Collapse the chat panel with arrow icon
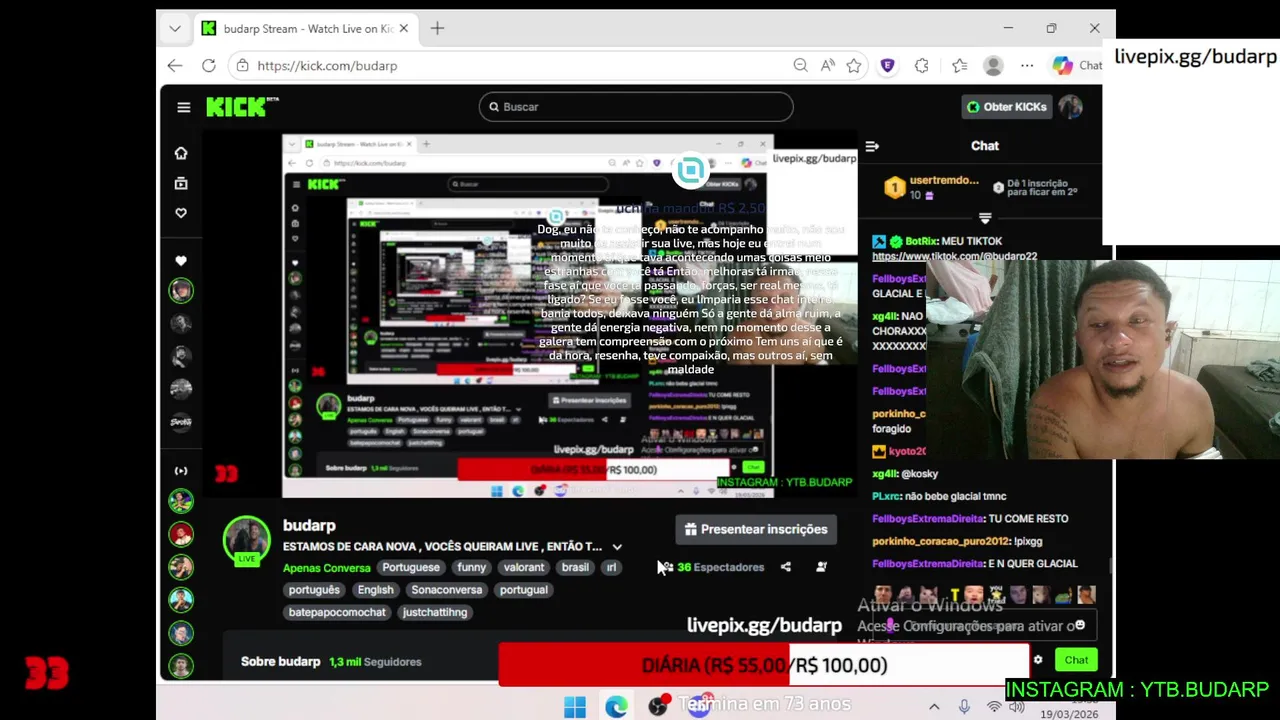The image size is (1280, 720). 872,146
